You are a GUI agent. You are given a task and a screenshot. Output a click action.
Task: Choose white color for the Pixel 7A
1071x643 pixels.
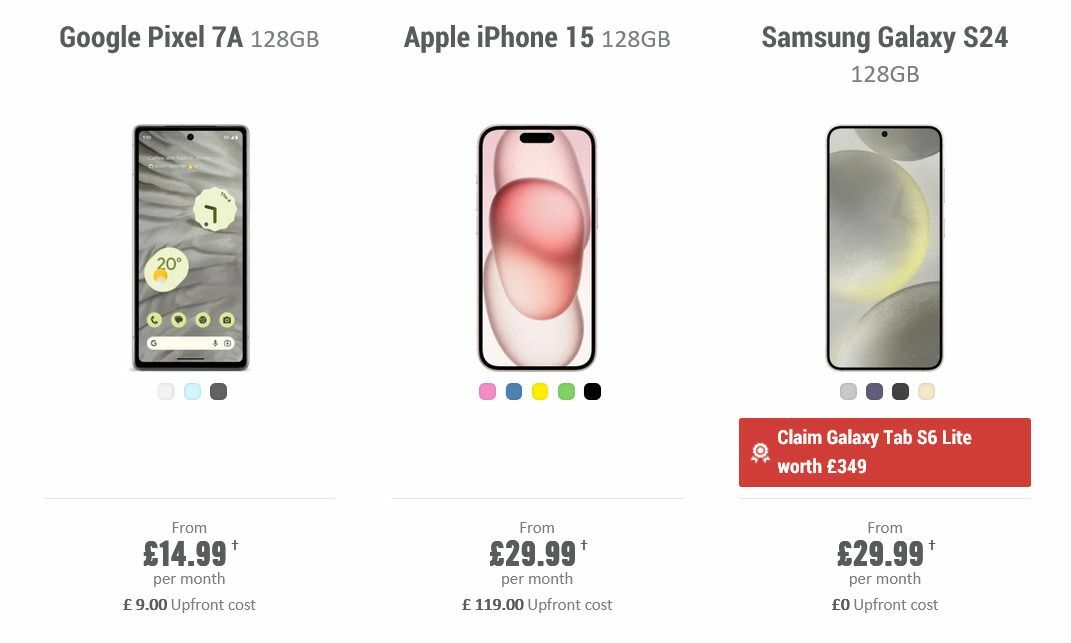point(166,392)
